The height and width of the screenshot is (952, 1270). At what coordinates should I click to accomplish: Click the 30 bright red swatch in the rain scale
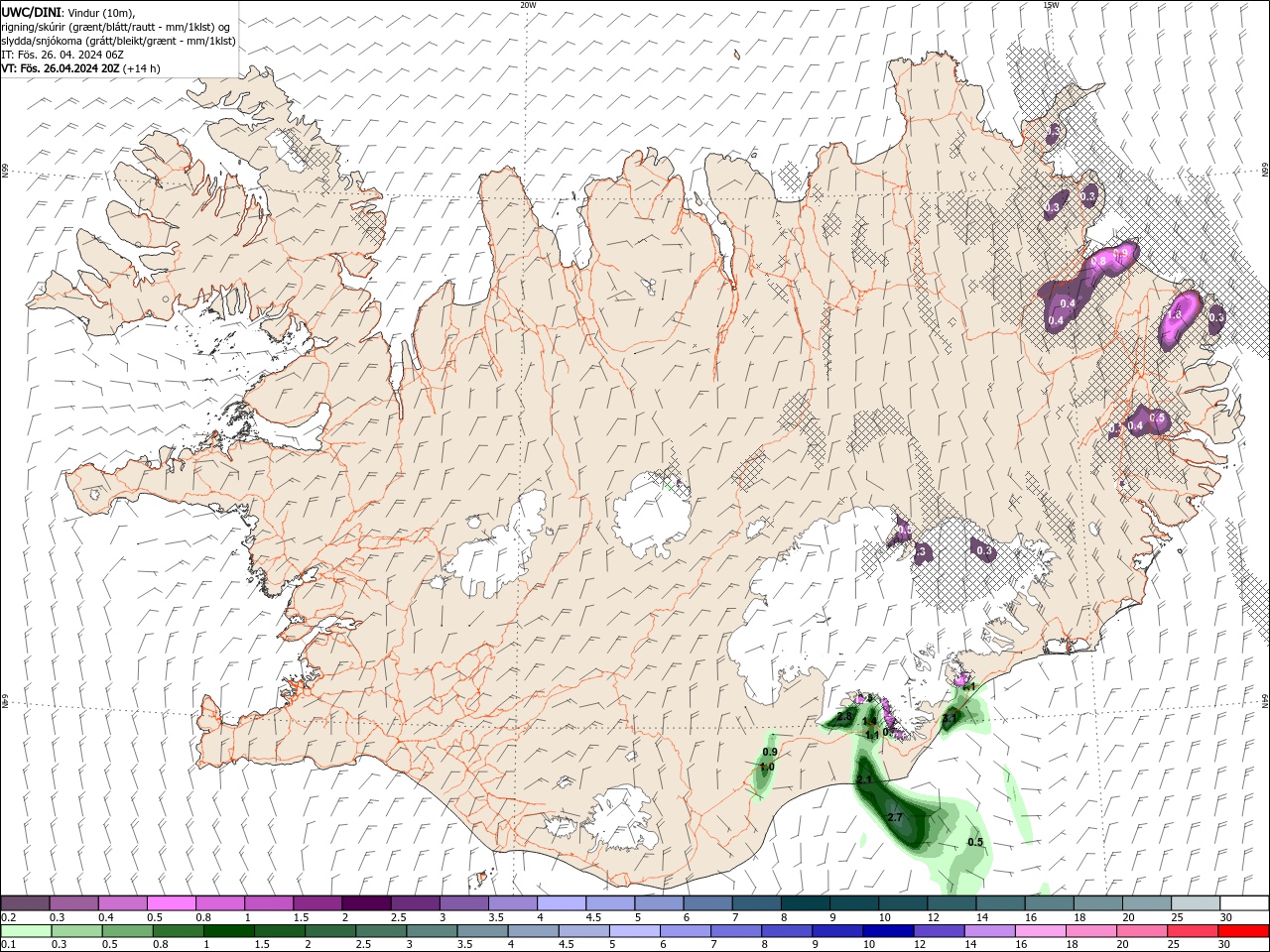point(1243,930)
